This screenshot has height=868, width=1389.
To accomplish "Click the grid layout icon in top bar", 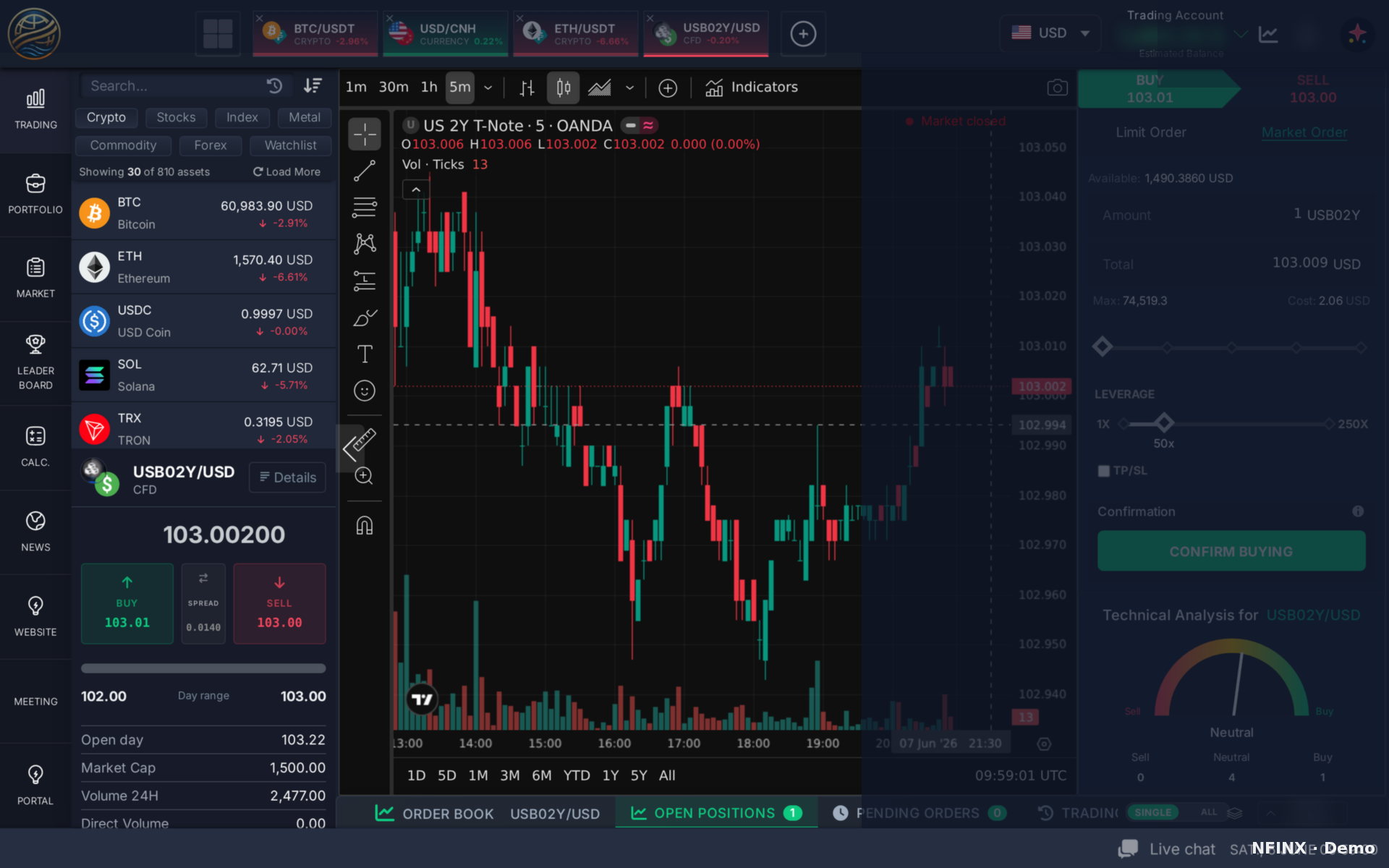I will (218, 33).
